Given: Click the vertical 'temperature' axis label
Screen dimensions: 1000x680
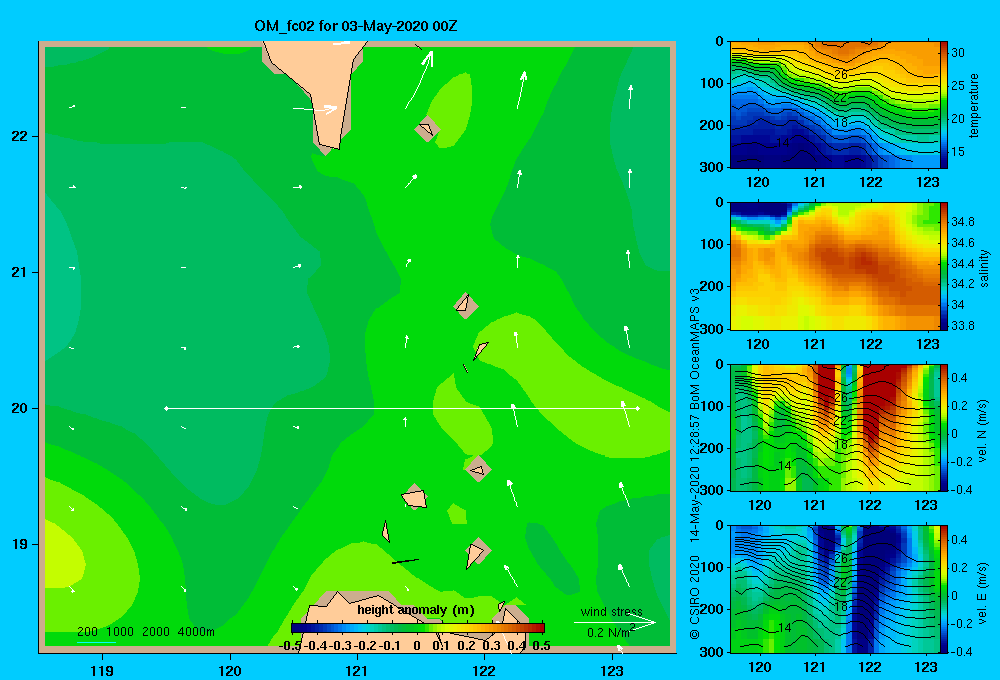Looking at the screenshot, I should (x=974, y=105).
